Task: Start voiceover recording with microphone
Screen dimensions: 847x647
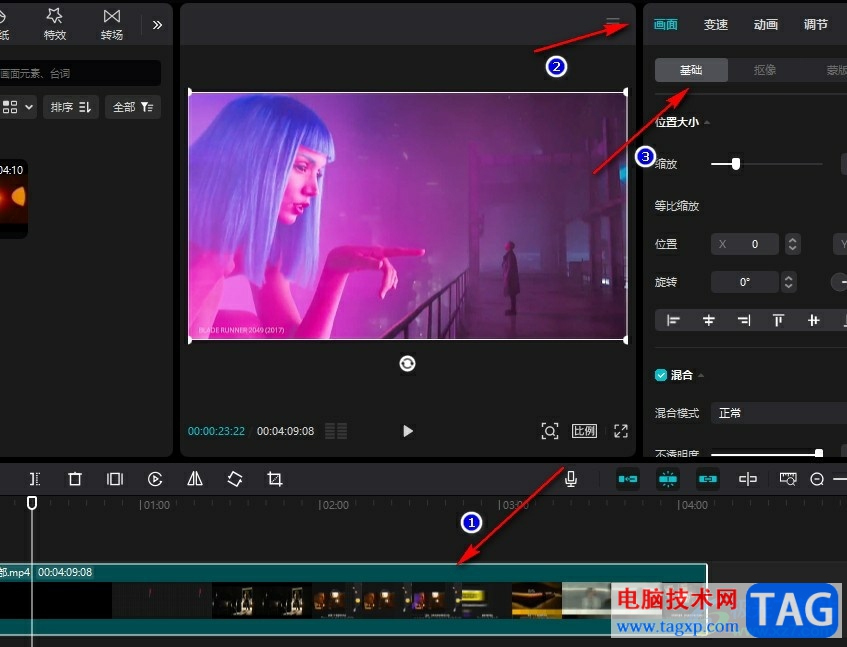Action: tap(571, 479)
